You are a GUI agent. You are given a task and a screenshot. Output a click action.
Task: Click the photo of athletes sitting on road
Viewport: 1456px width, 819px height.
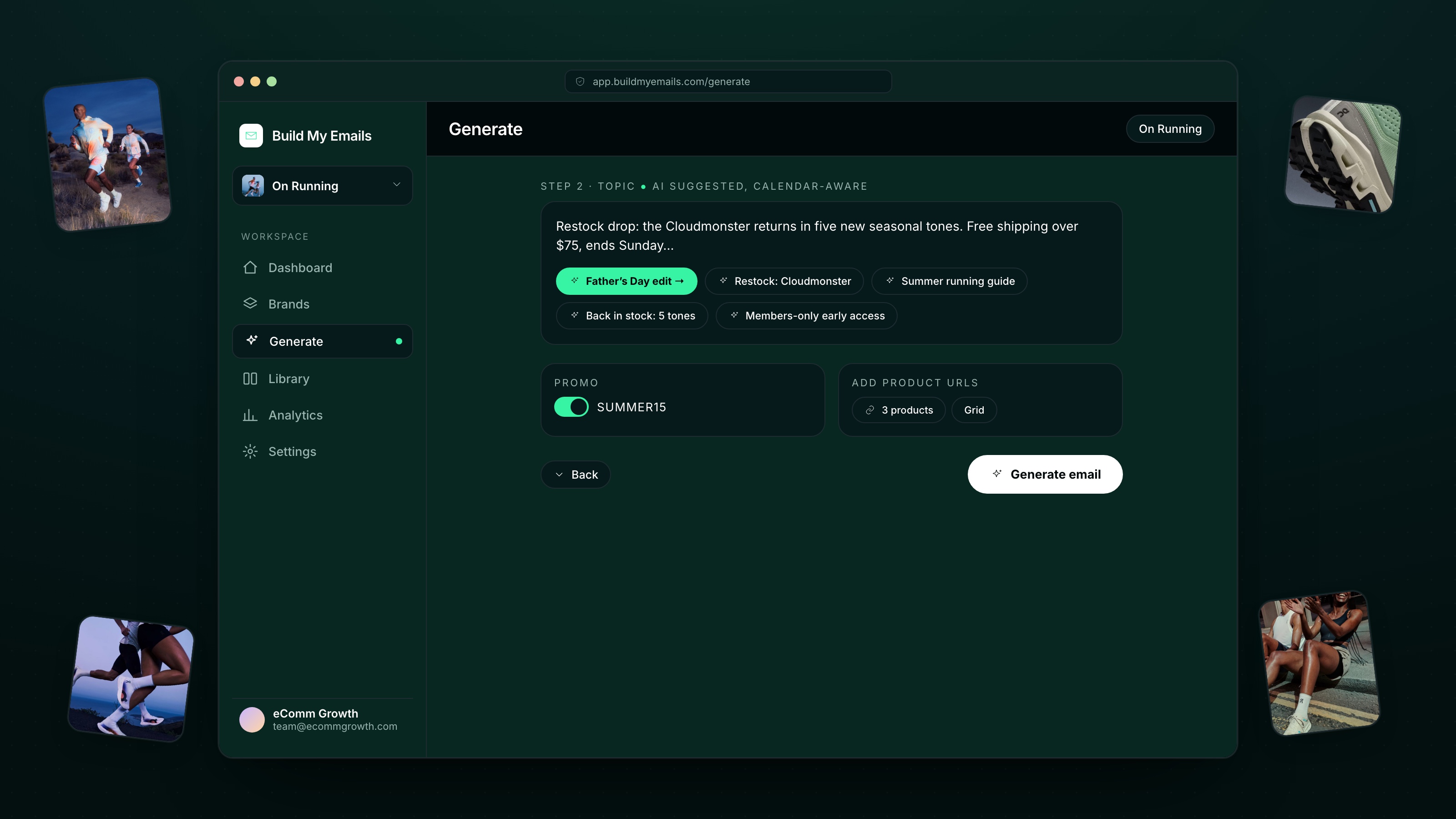[x=1319, y=663]
